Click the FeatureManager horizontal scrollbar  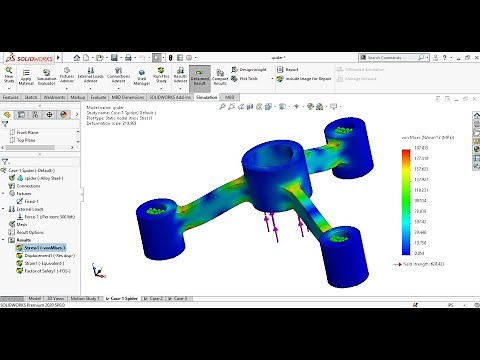30,147
